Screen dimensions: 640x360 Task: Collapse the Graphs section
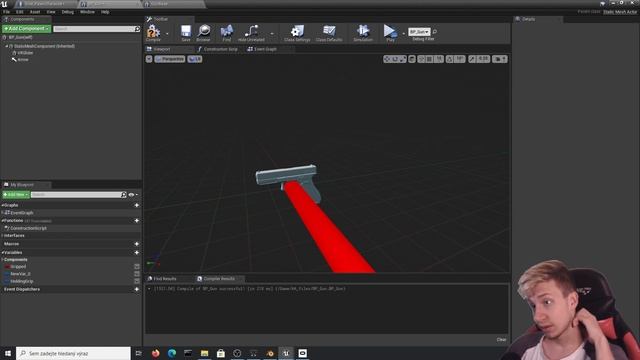[2, 205]
